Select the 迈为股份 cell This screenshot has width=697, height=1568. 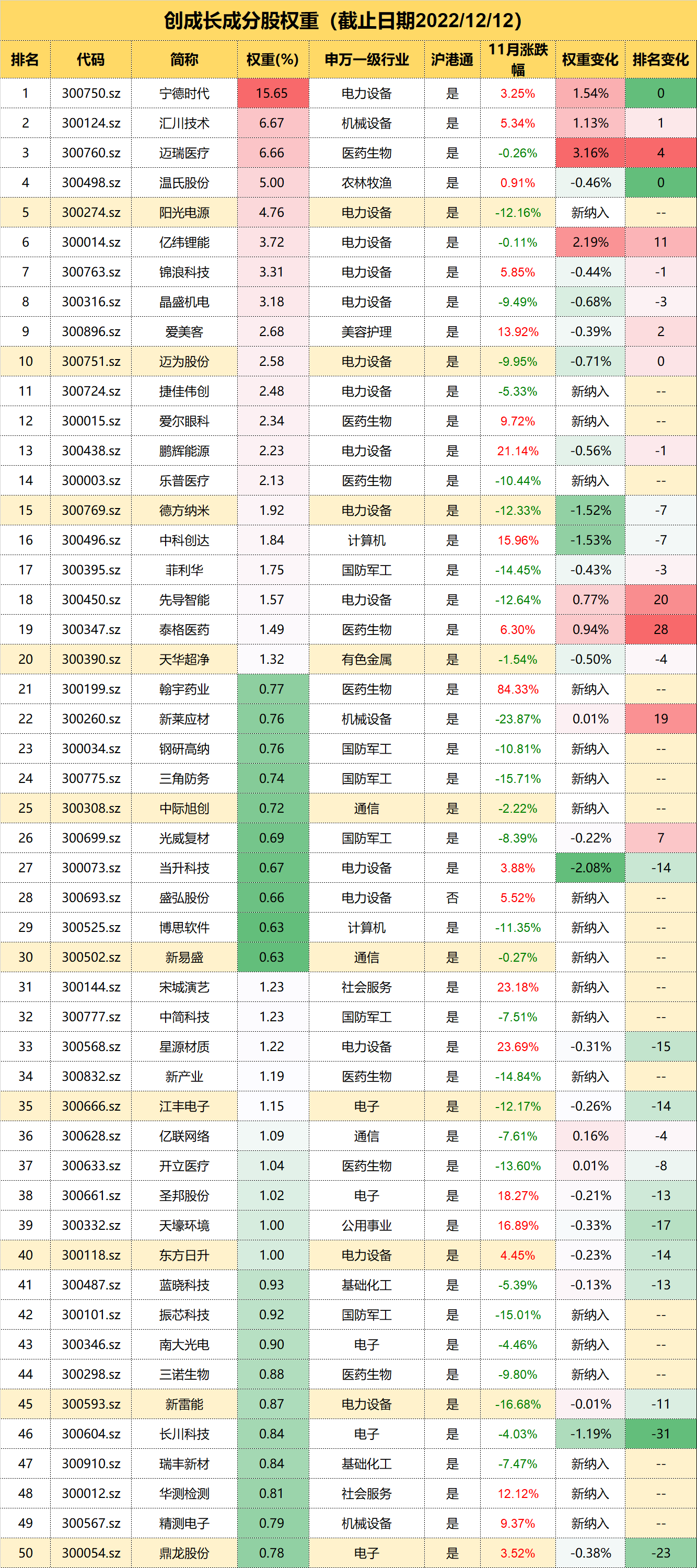click(184, 362)
